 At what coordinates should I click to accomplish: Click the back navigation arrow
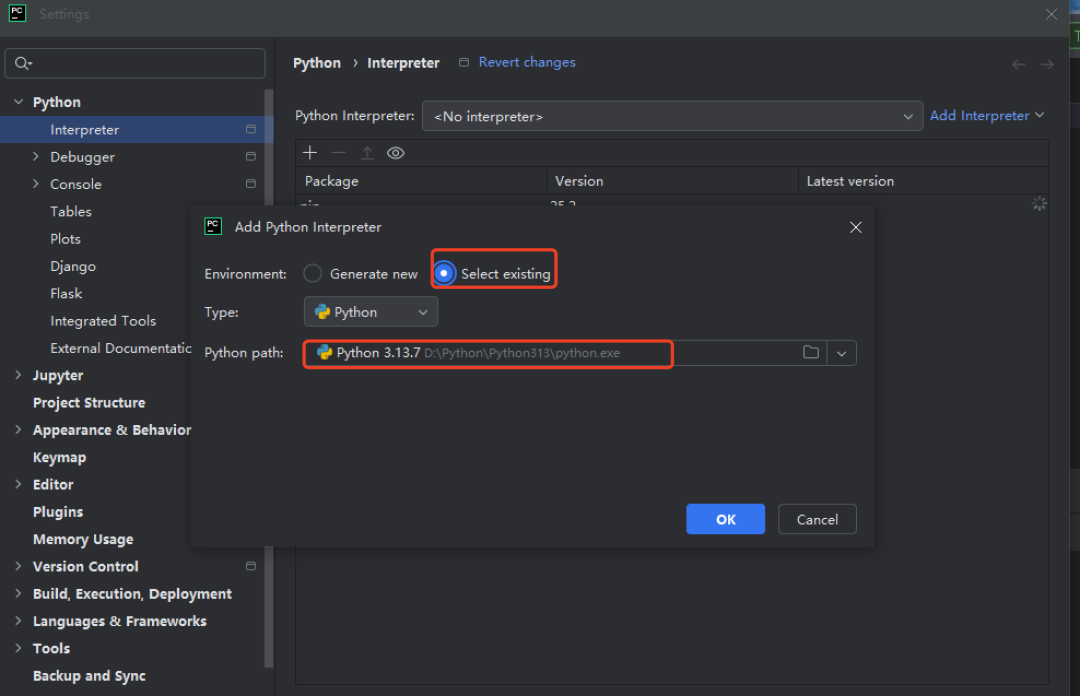click(x=1019, y=64)
